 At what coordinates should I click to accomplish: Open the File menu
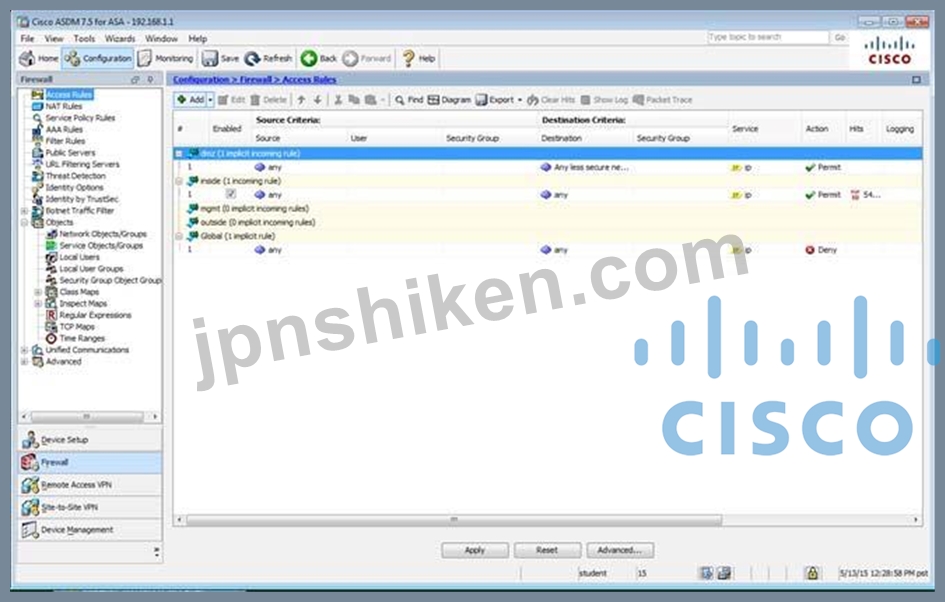click(27, 39)
